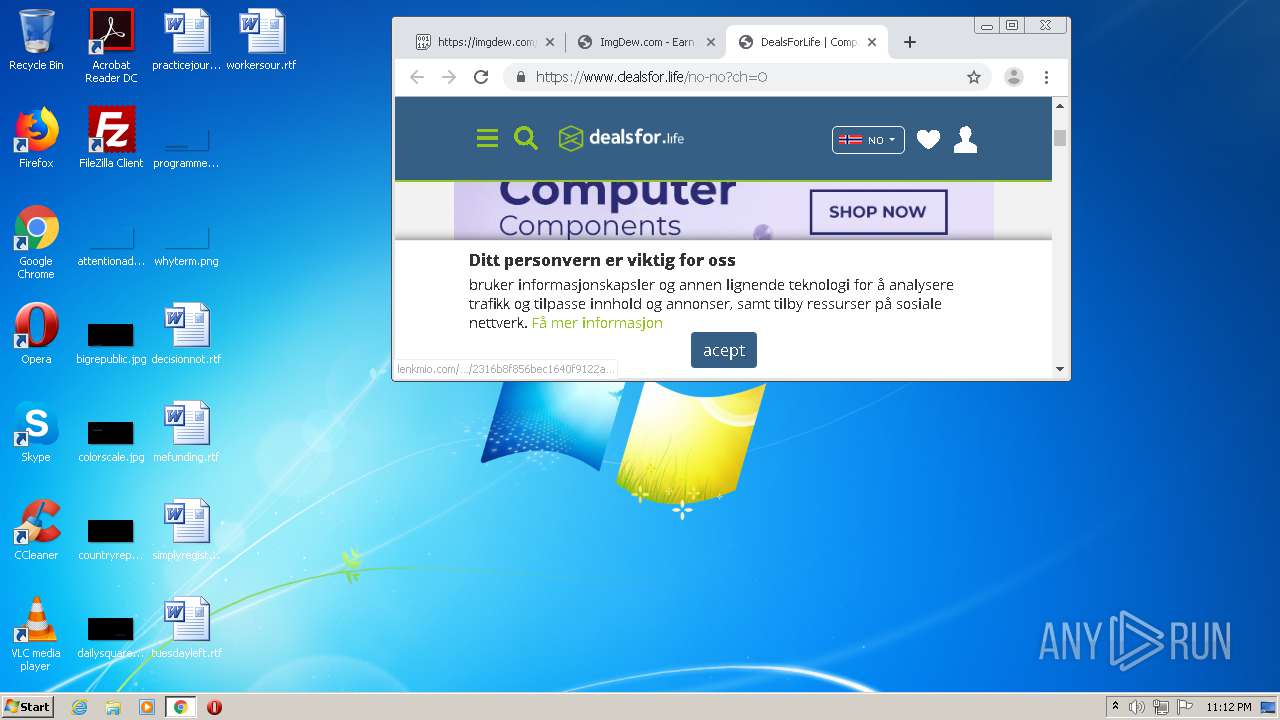Click the volume speaker tray icon
Viewport: 1280px width, 720px height.
[x=1137, y=707]
